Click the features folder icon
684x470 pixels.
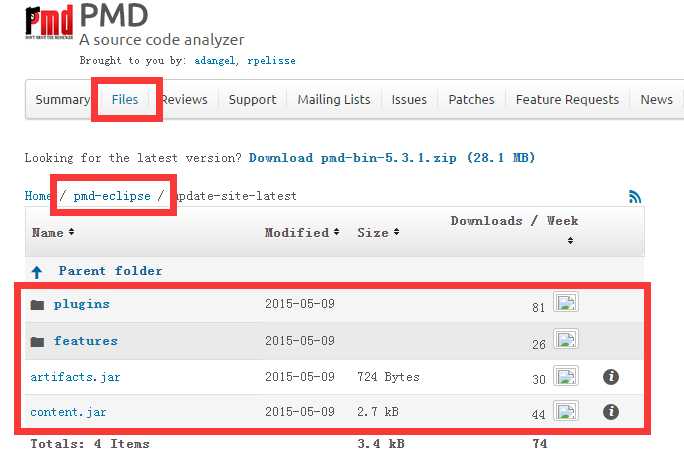[x=38, y=342]
